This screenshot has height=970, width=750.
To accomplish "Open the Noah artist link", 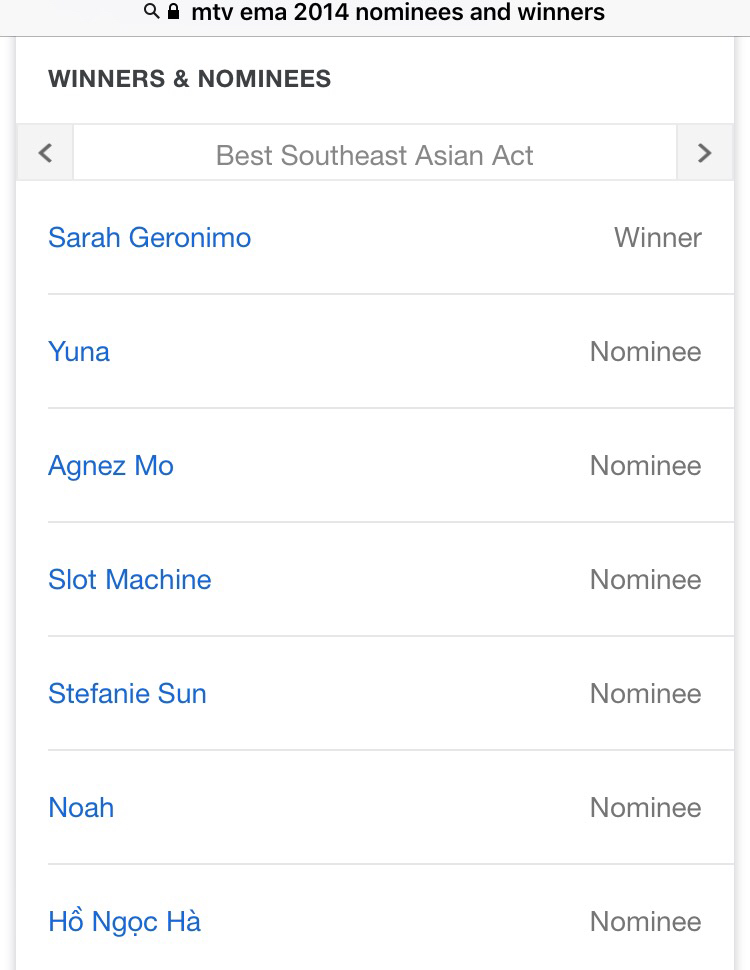I will [81, 808].
